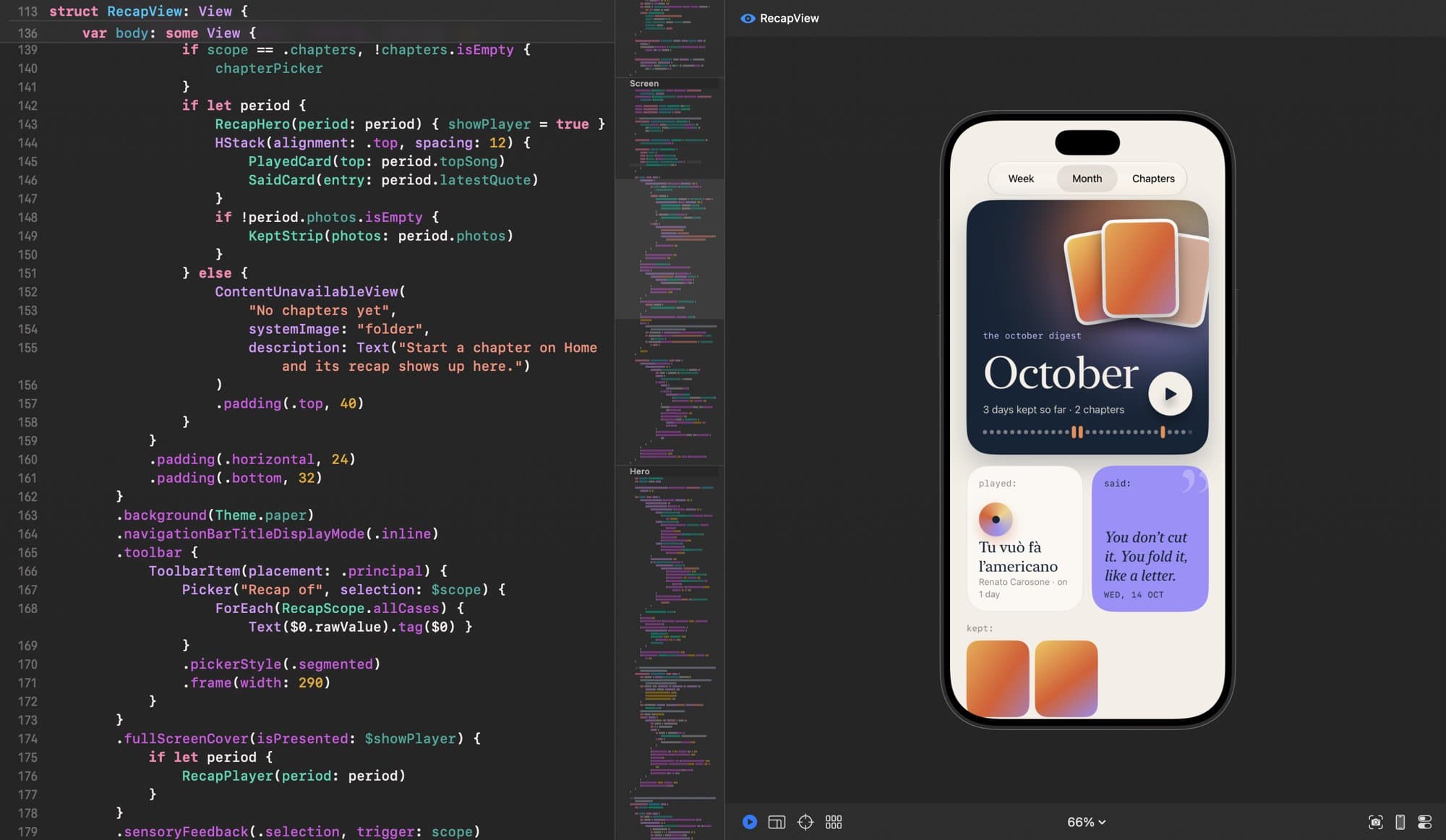Tap the play button on the October card
Screen dimensions: 1446x840
click(x=1170, y=394)
